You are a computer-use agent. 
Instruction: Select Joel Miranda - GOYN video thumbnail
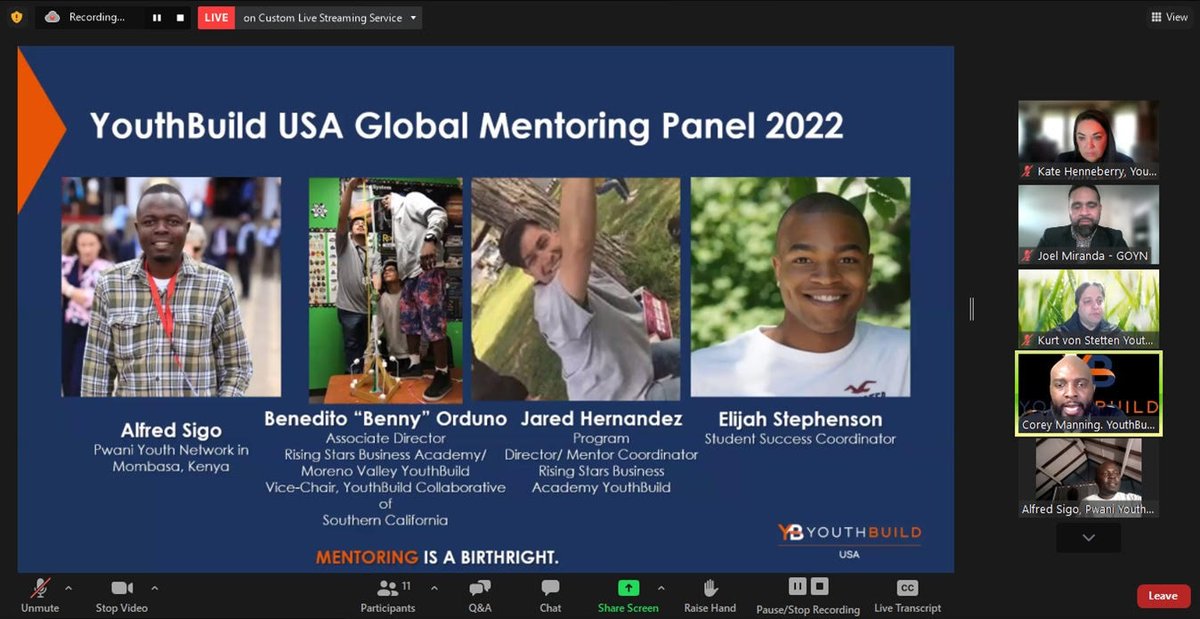[1088, 224]
